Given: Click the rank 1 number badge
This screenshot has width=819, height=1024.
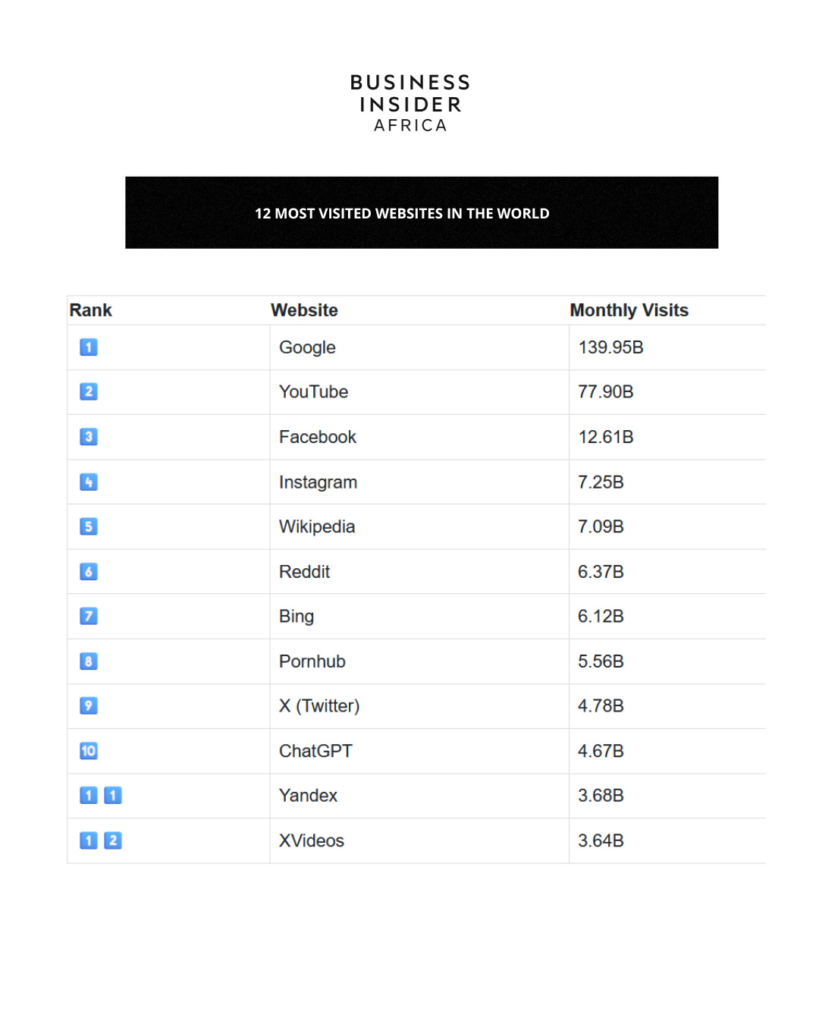Looking at the screenshot, I should click(88, 348).
